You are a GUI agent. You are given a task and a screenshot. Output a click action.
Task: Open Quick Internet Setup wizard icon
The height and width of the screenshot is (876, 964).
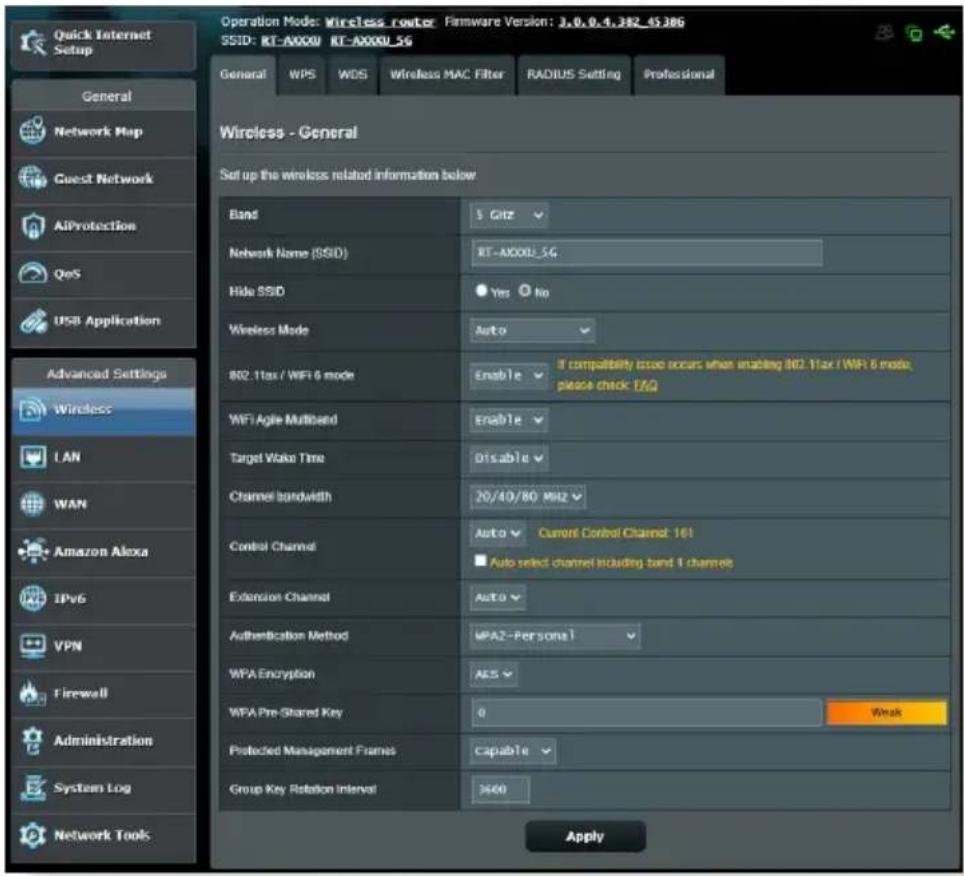pyautogui.click(x=33, y=42)
